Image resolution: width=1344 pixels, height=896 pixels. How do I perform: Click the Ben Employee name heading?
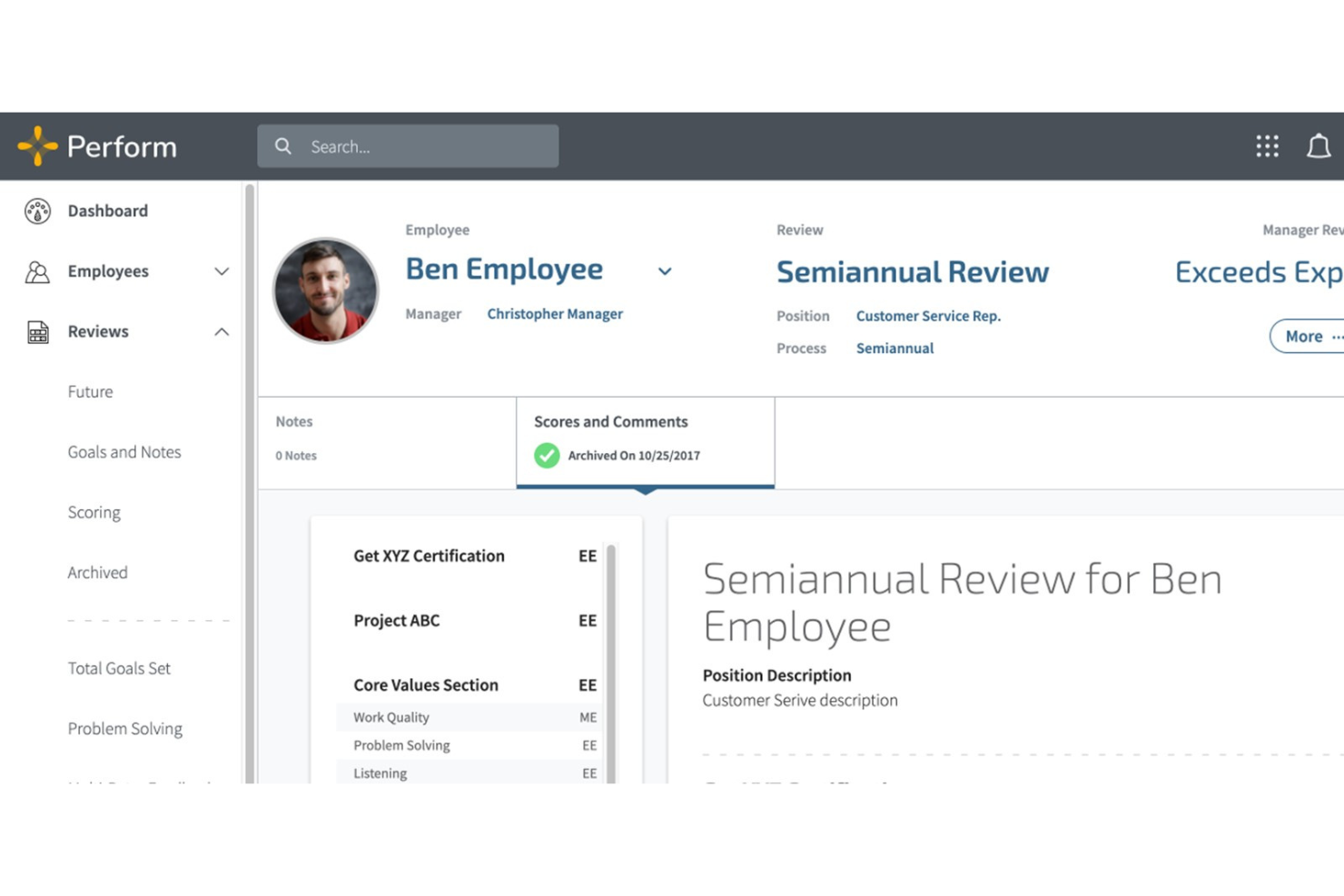[x=504, y=269]
